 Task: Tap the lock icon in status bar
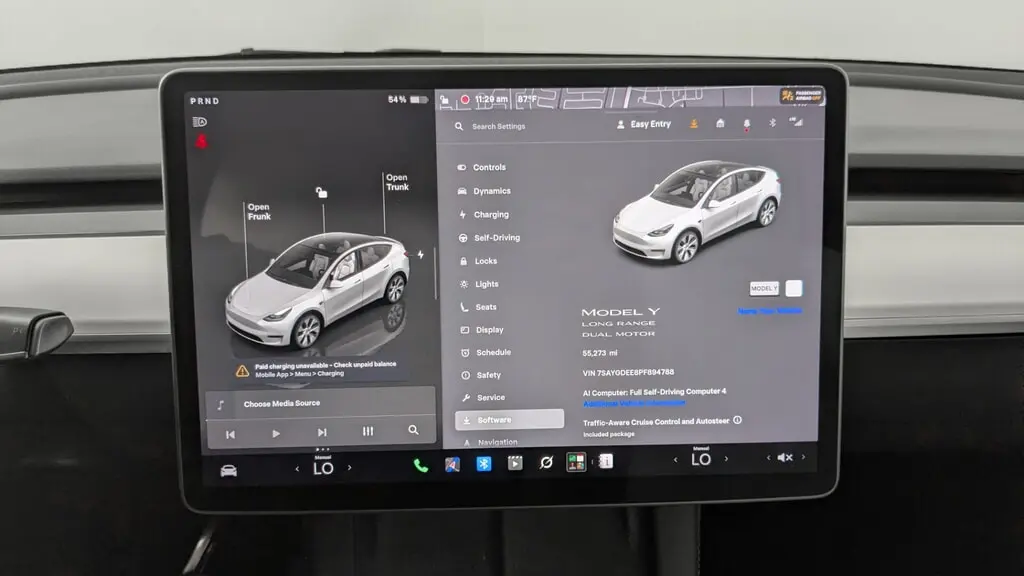pyautogui.click(x=445, y=100)
